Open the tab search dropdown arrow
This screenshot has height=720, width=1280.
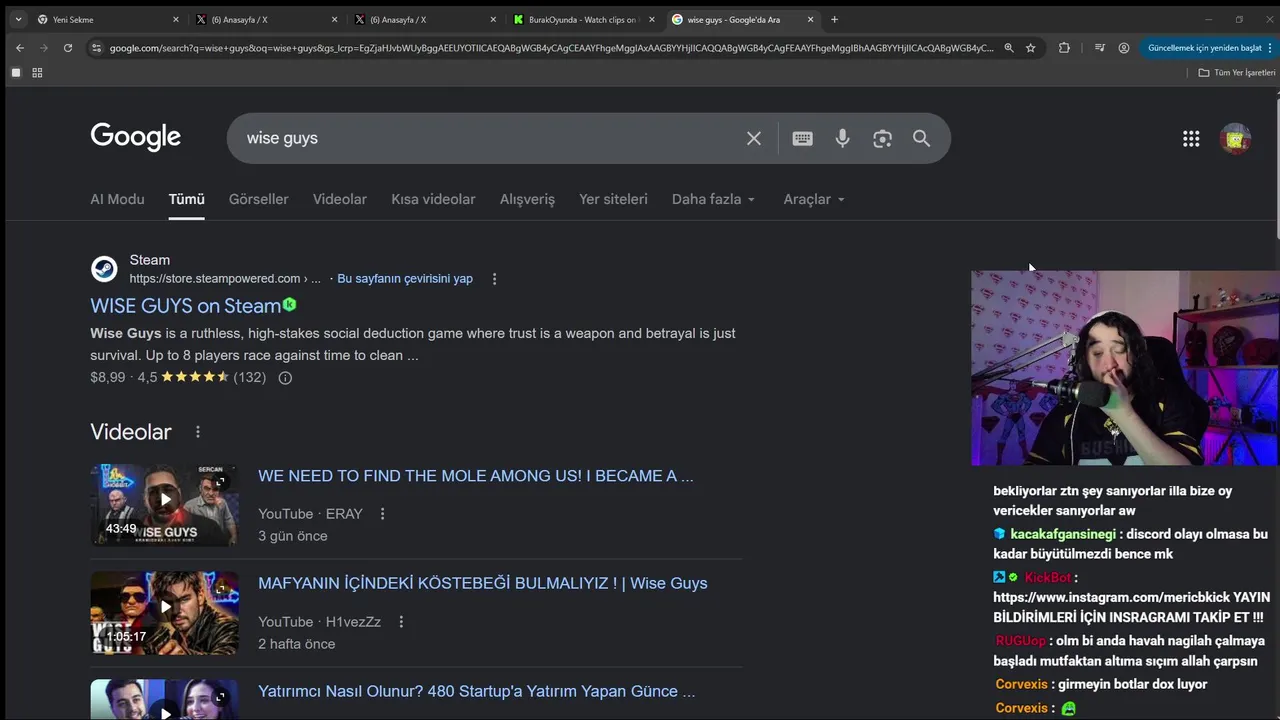18,19
